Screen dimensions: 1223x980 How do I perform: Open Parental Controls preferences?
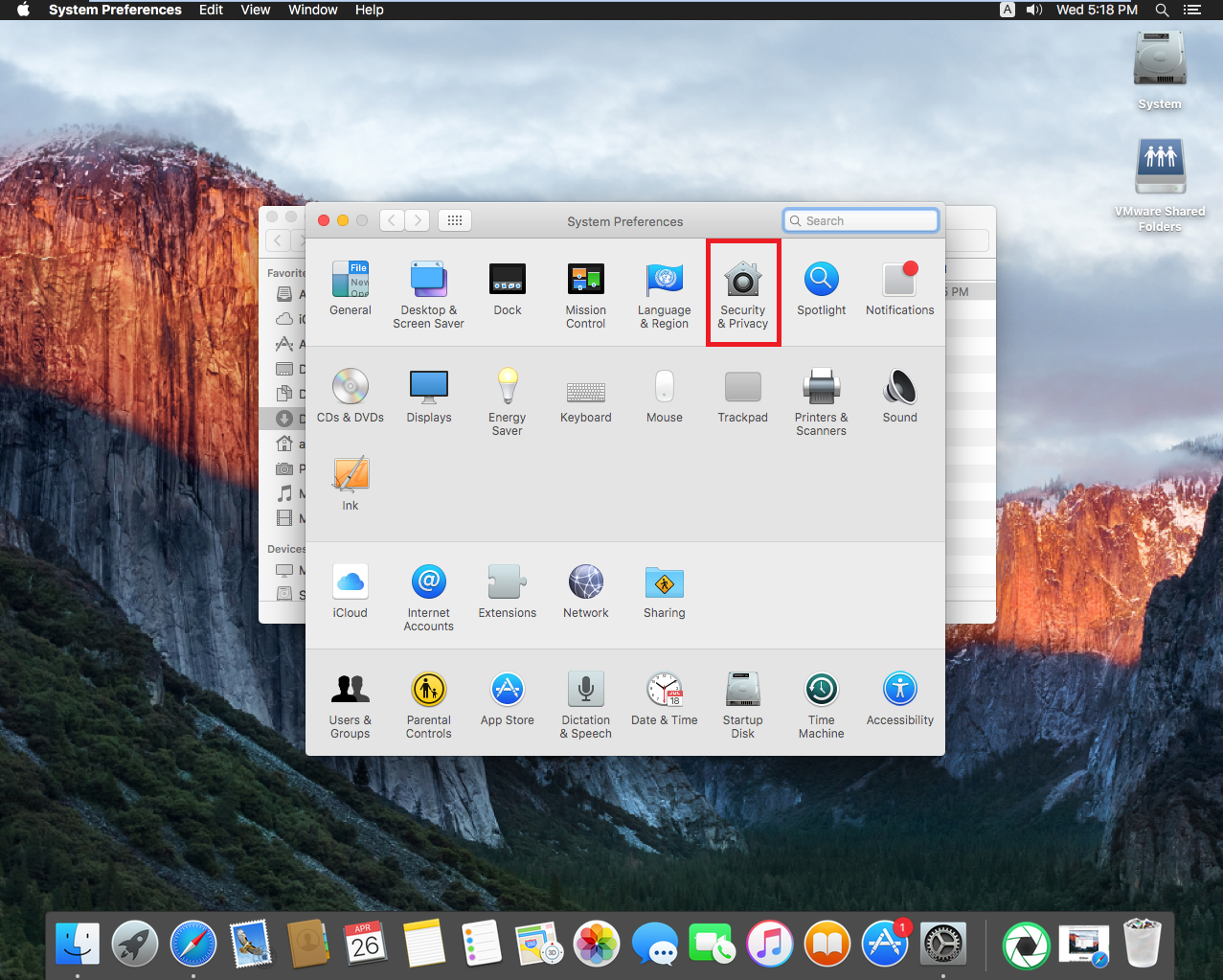[429, 704]
